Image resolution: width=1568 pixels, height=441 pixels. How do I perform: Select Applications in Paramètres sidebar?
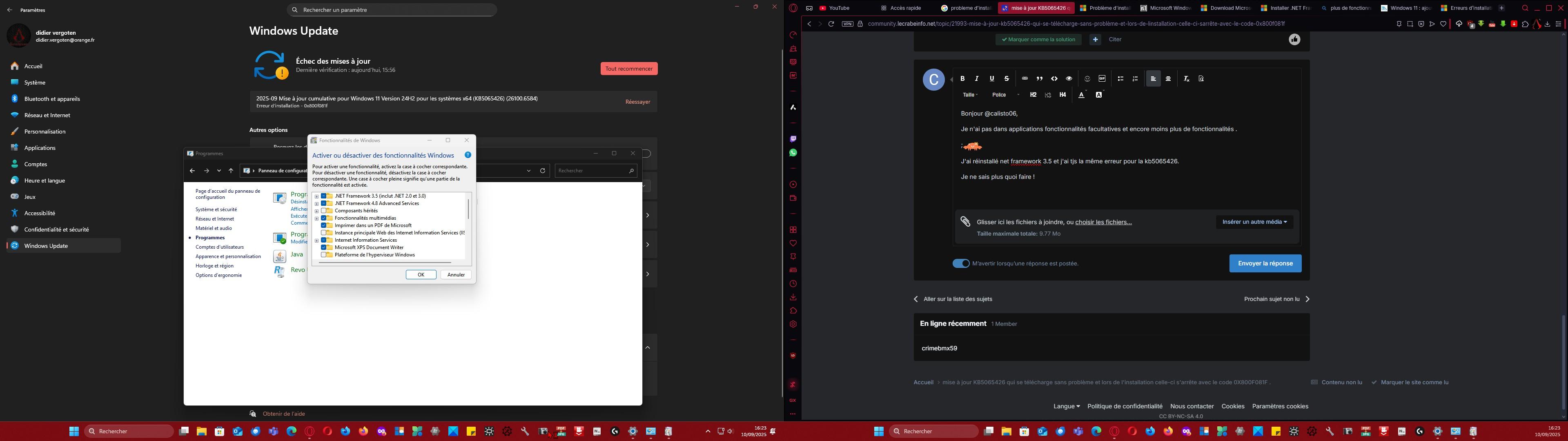coord(63,147)
